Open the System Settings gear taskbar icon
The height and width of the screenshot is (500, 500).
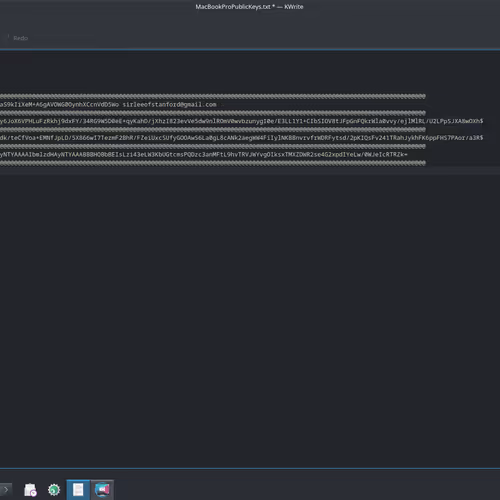[x=54, y=490]
